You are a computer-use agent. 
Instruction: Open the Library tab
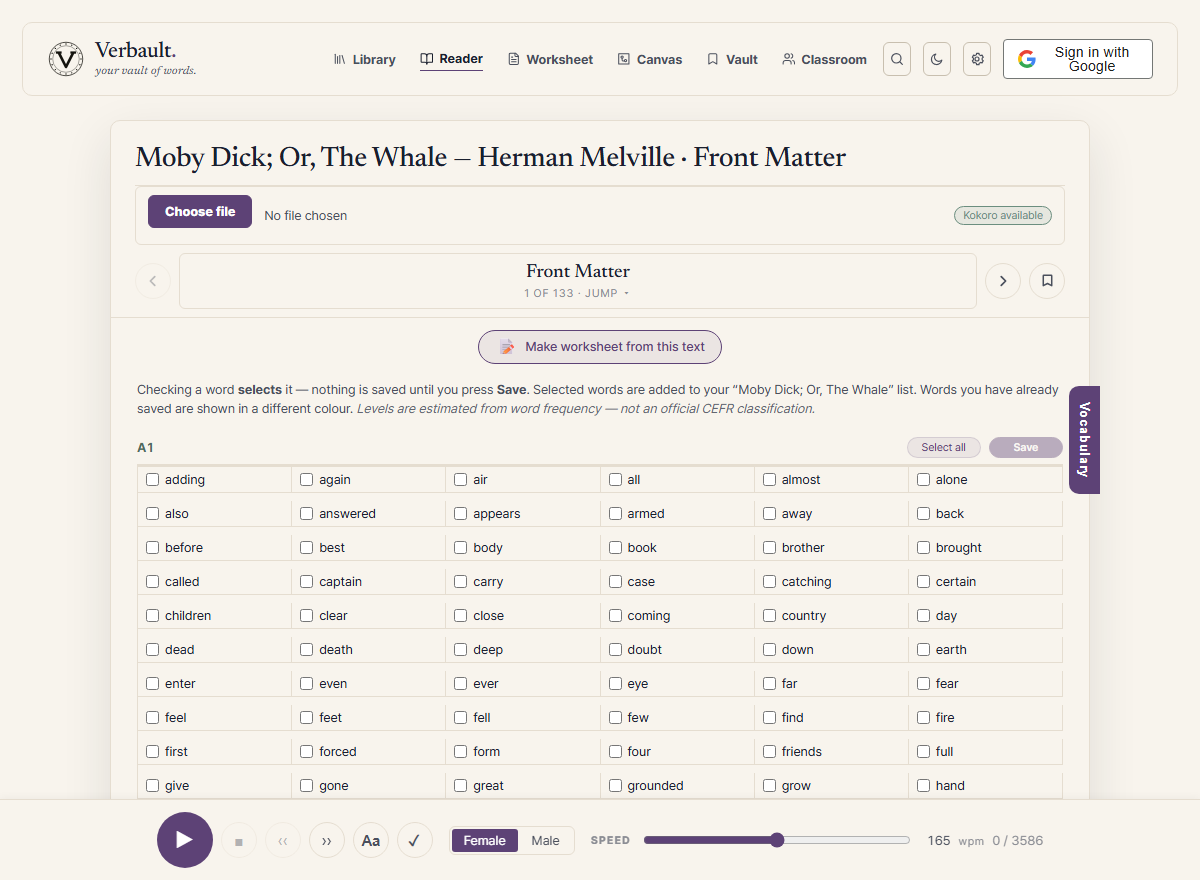[365, 59]
